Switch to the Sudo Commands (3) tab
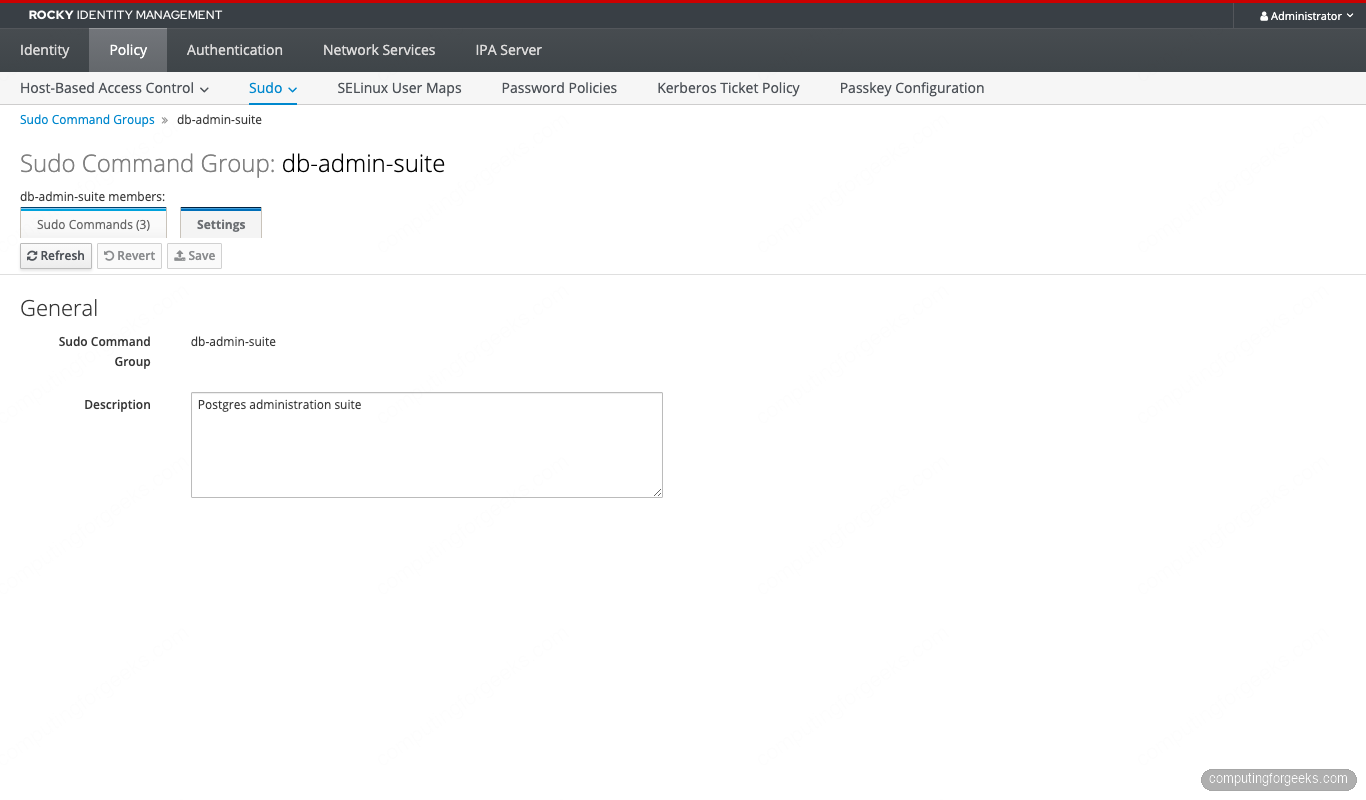The height and width of the screenshot is (800, 1366). click(x=93, y=224)
